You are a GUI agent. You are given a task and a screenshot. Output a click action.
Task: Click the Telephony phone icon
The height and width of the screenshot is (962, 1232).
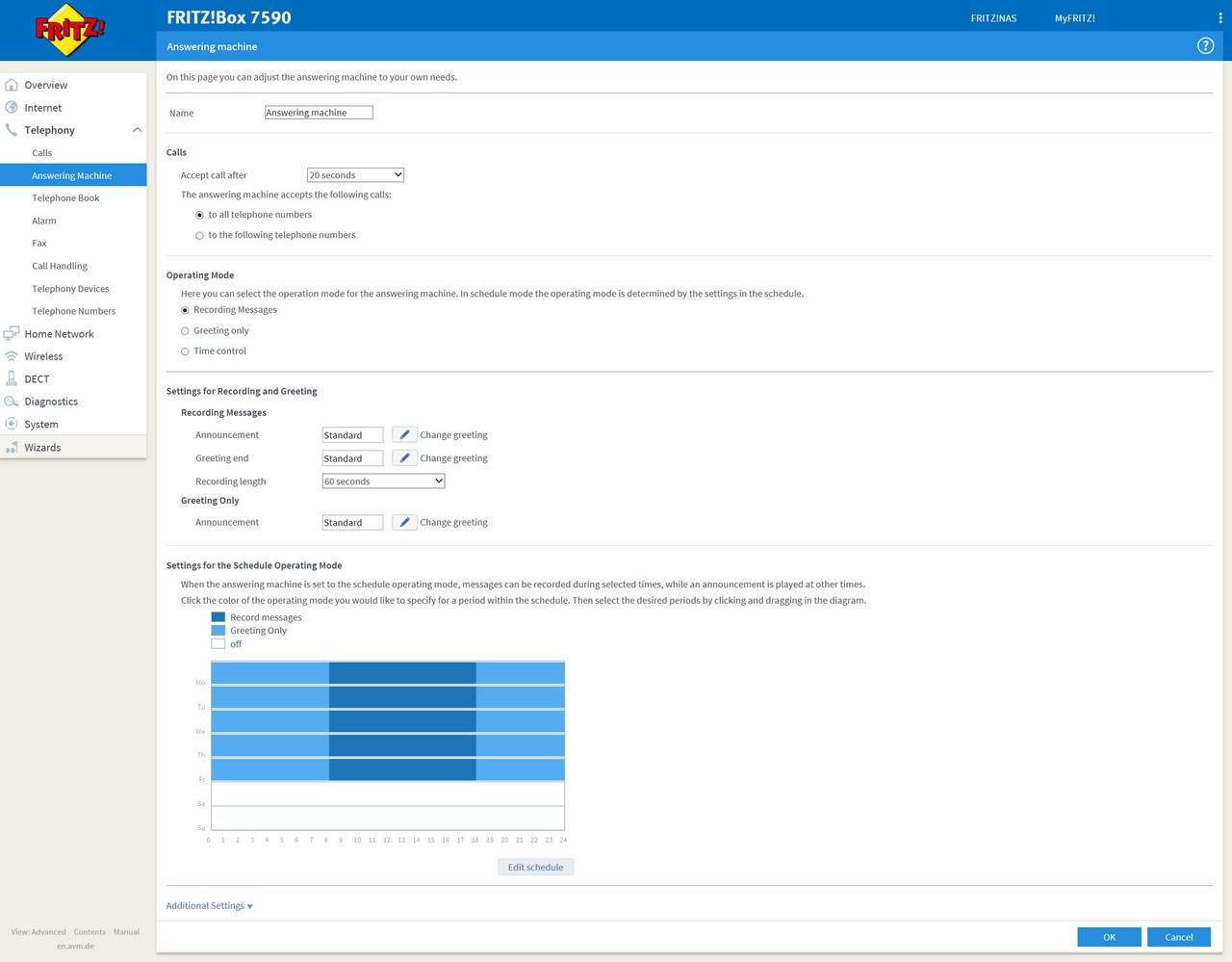pos(12,130)
